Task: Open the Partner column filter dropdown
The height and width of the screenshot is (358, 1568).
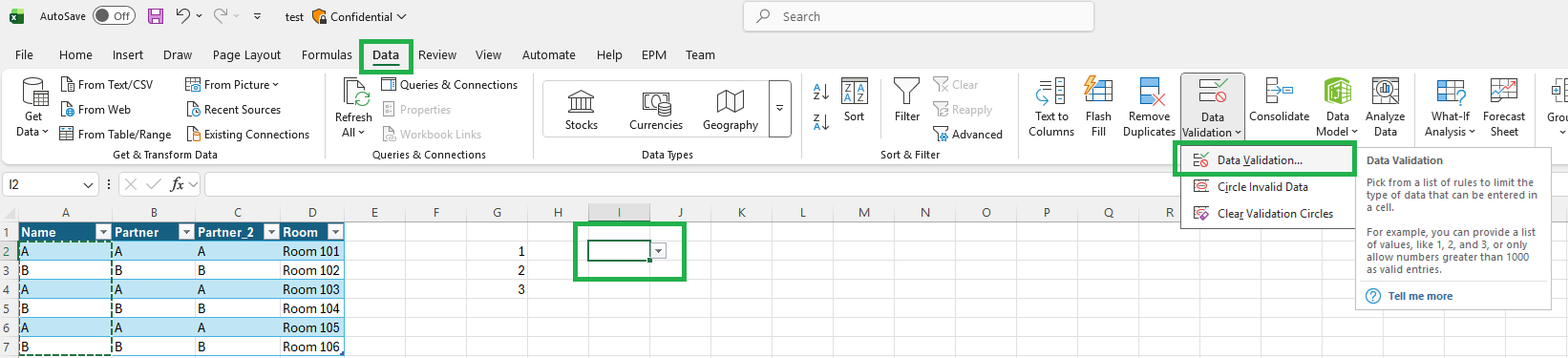Action: click(x=187, y=232)
